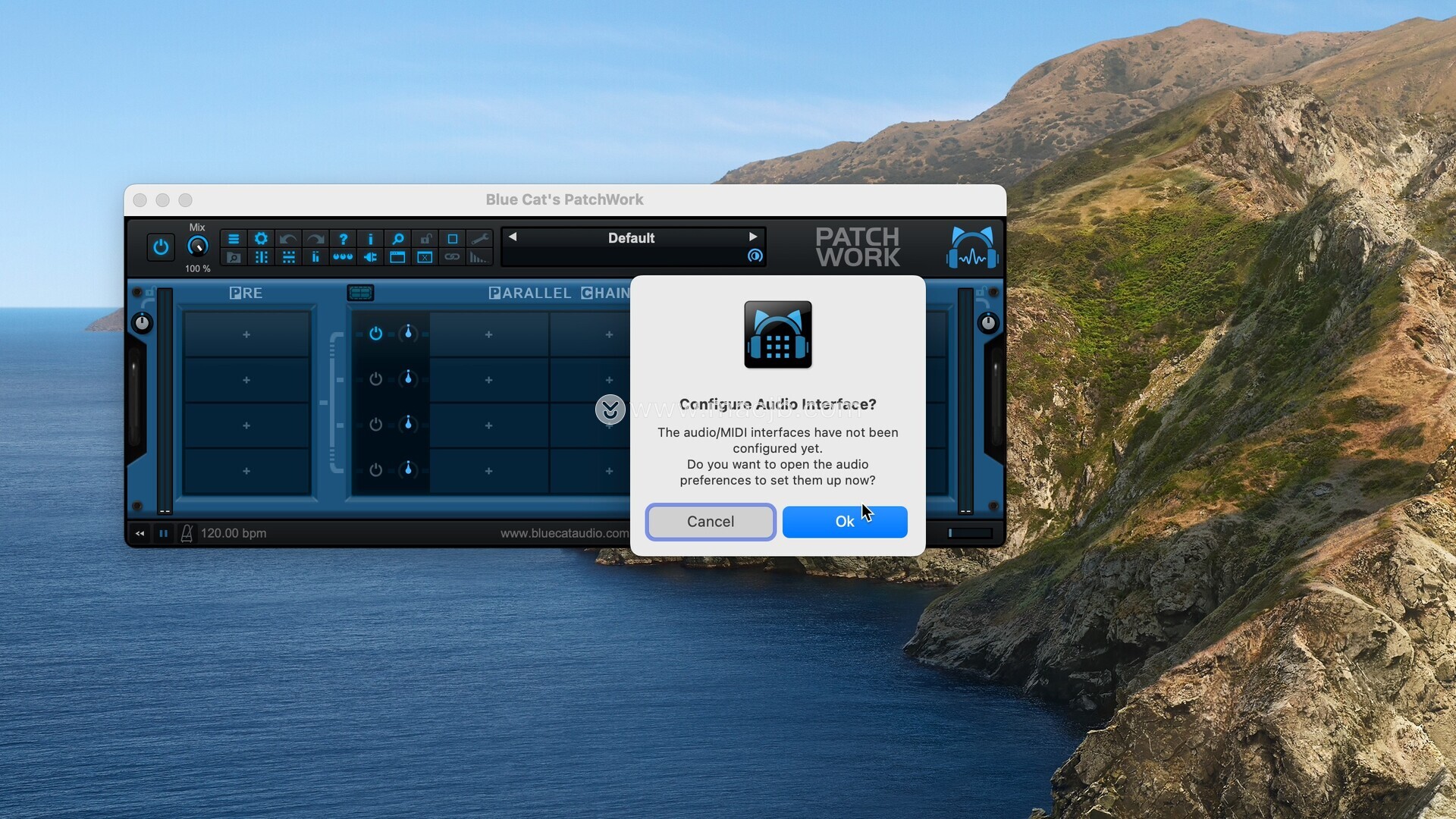Click the 120.00 bpm tempo value
1456x819 pixels.
[x=234, y=533]
